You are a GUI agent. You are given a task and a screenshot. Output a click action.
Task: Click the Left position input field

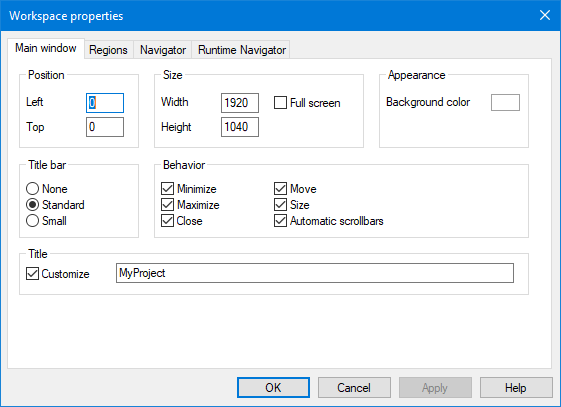[105, 103]
